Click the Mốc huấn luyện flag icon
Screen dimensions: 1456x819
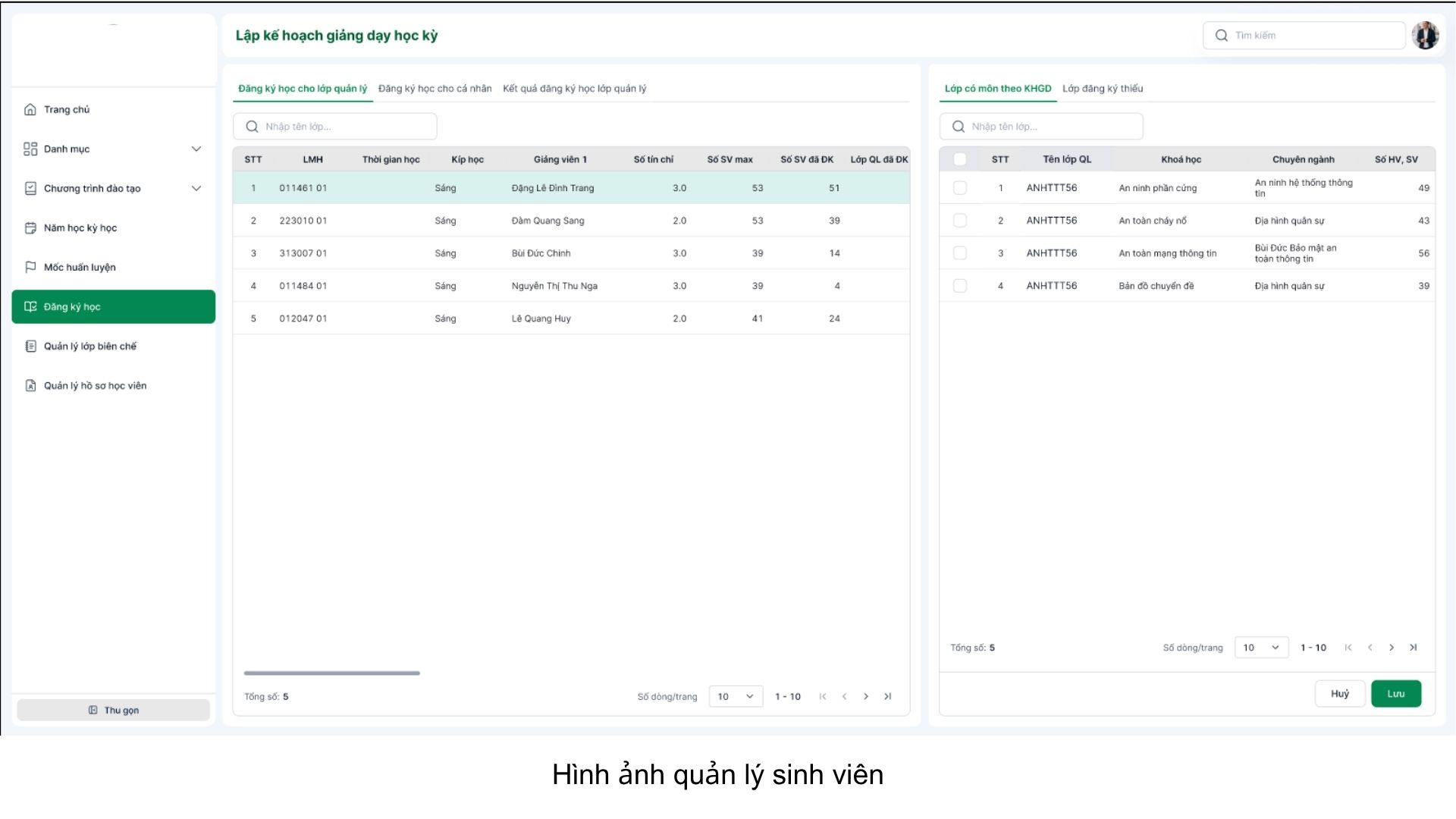(x=30, y=268)
